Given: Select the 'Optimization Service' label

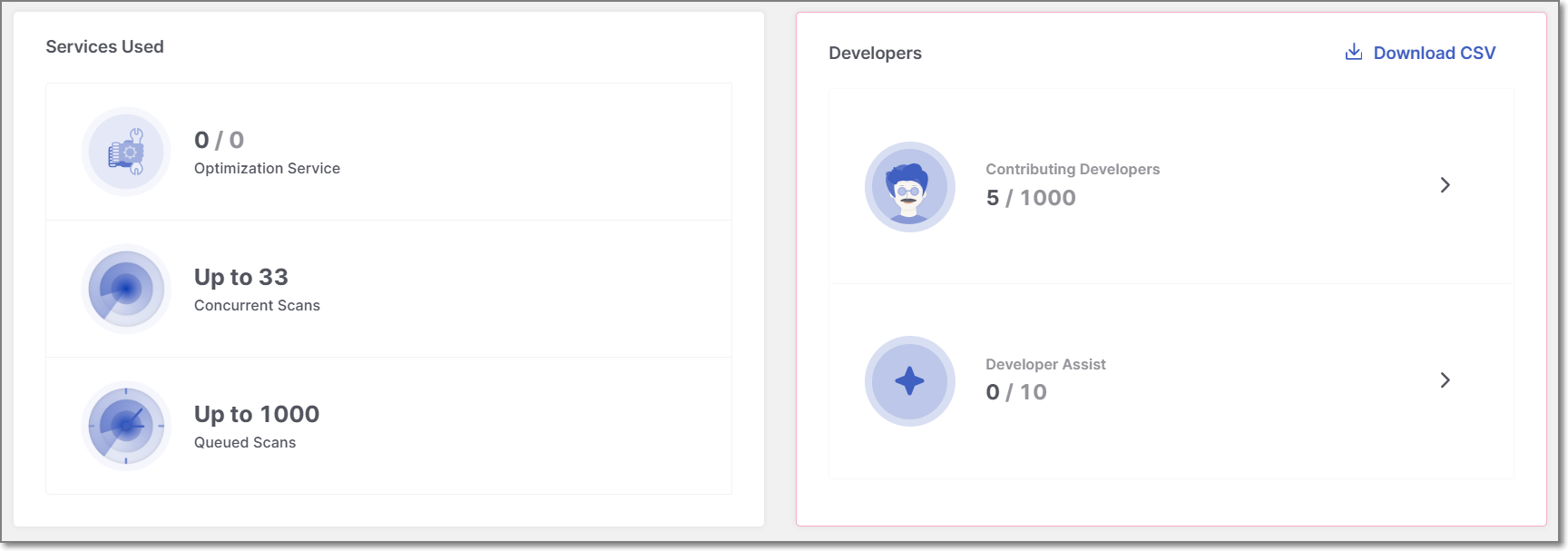Looking at the screenshot, I should tap(267, 168).
